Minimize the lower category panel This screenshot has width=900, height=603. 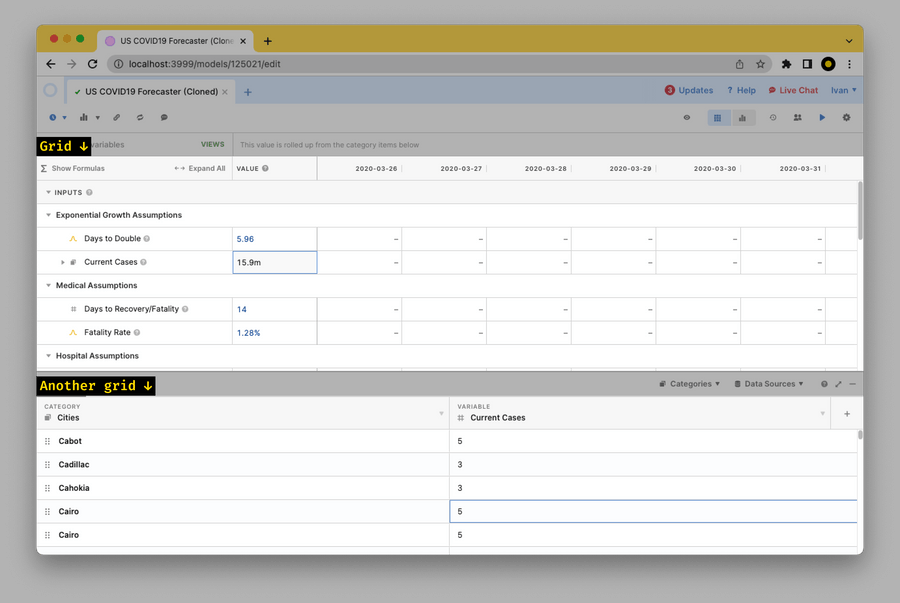point(852,384)
